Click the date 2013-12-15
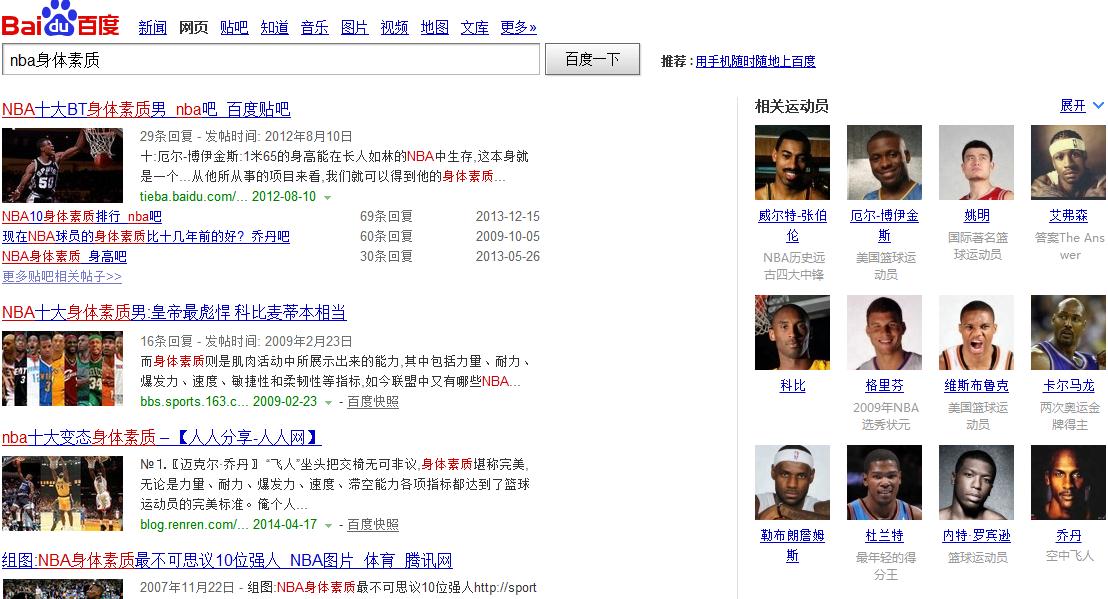This screenshot has width=1108, height=599. pos(507,216)
